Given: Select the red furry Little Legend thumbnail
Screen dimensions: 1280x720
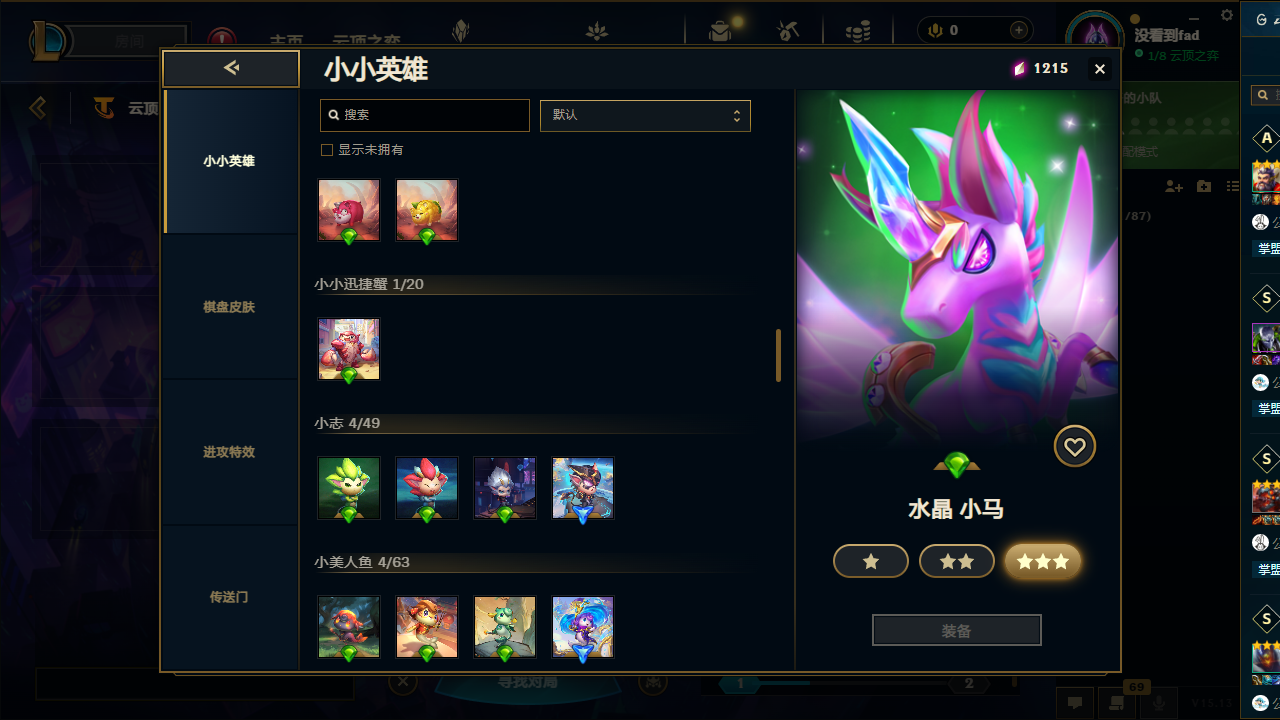Looking at the screenshot, I should (x=349, y=210).
